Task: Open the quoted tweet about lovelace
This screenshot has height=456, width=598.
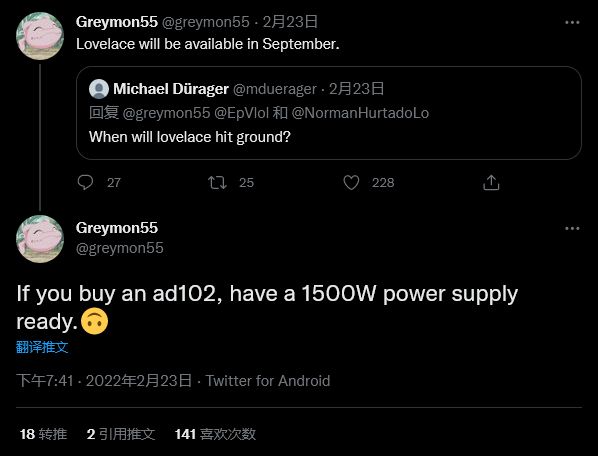Action: [329, 113]
